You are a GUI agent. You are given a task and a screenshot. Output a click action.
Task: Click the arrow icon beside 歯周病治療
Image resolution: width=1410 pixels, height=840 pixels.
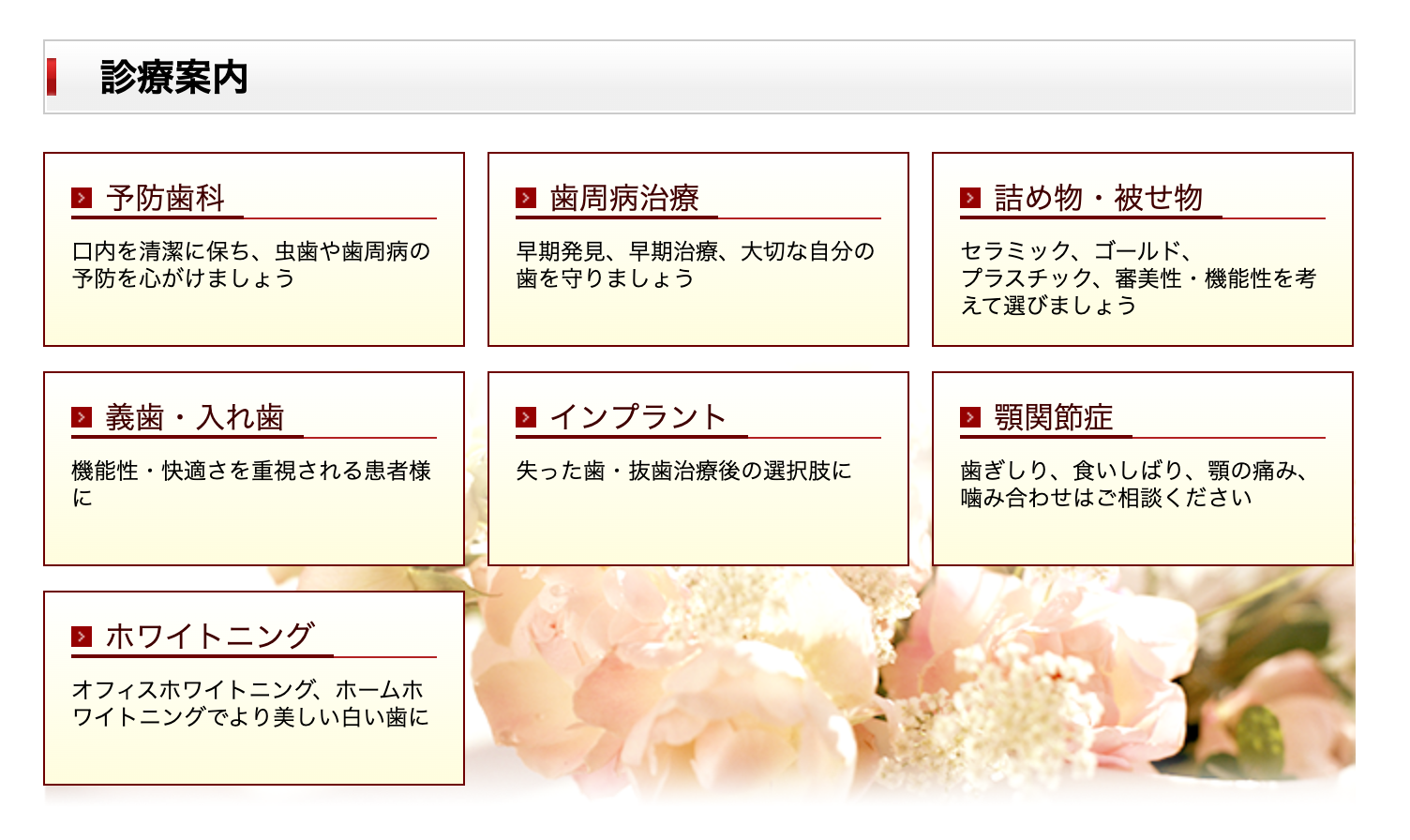[526, 198]
